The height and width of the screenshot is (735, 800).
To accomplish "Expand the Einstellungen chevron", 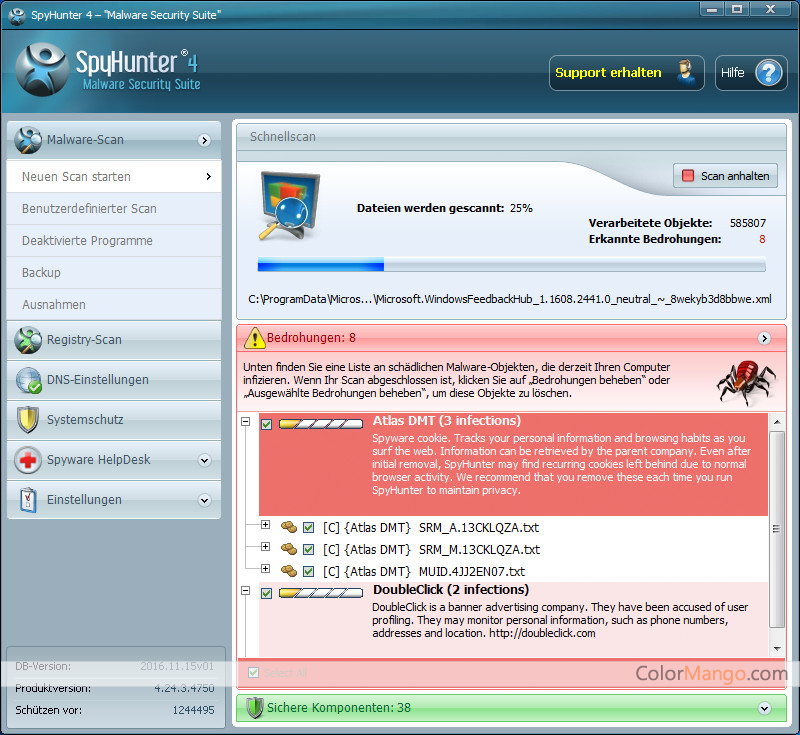I will click(x=204, y=500).
